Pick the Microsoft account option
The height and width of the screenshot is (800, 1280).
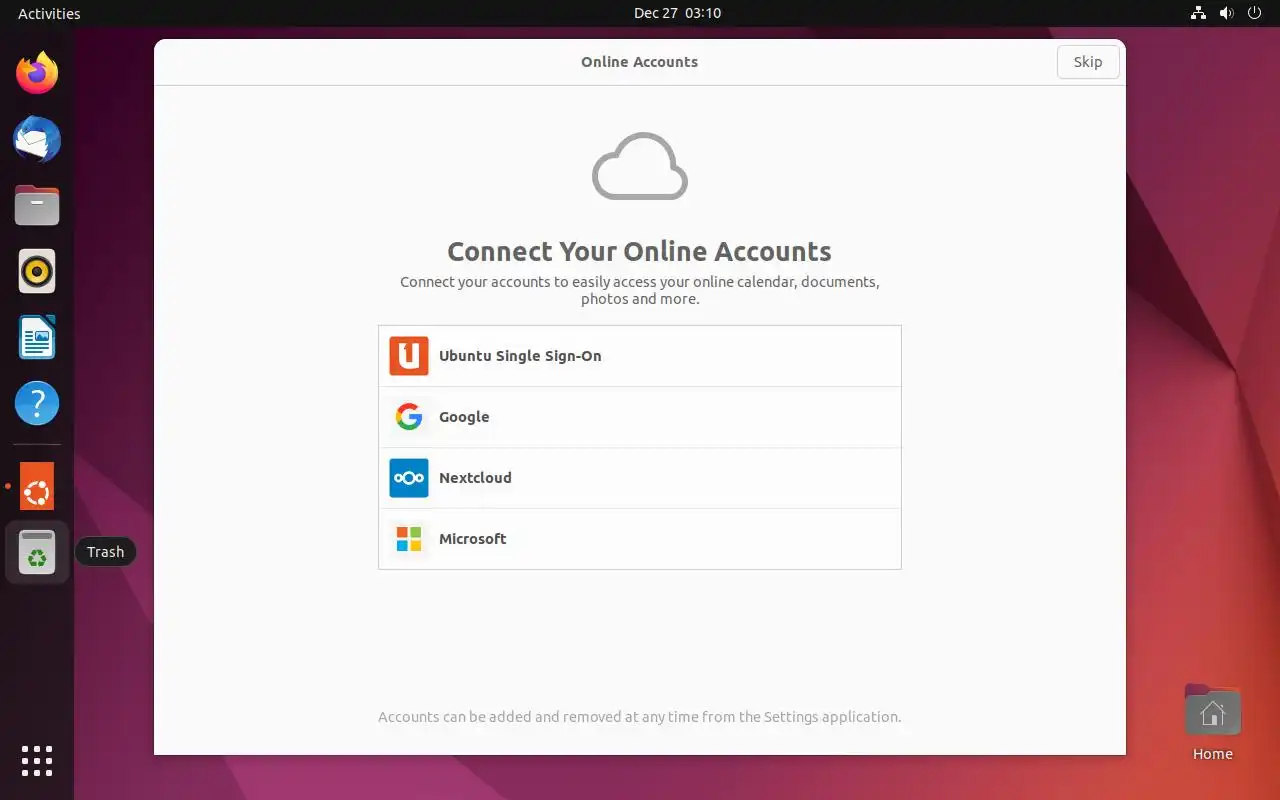tap(640, 539)
